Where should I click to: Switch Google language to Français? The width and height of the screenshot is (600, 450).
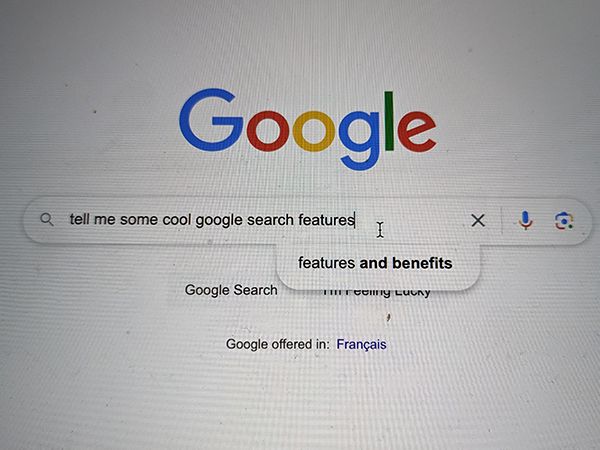[x=361, y=344]
